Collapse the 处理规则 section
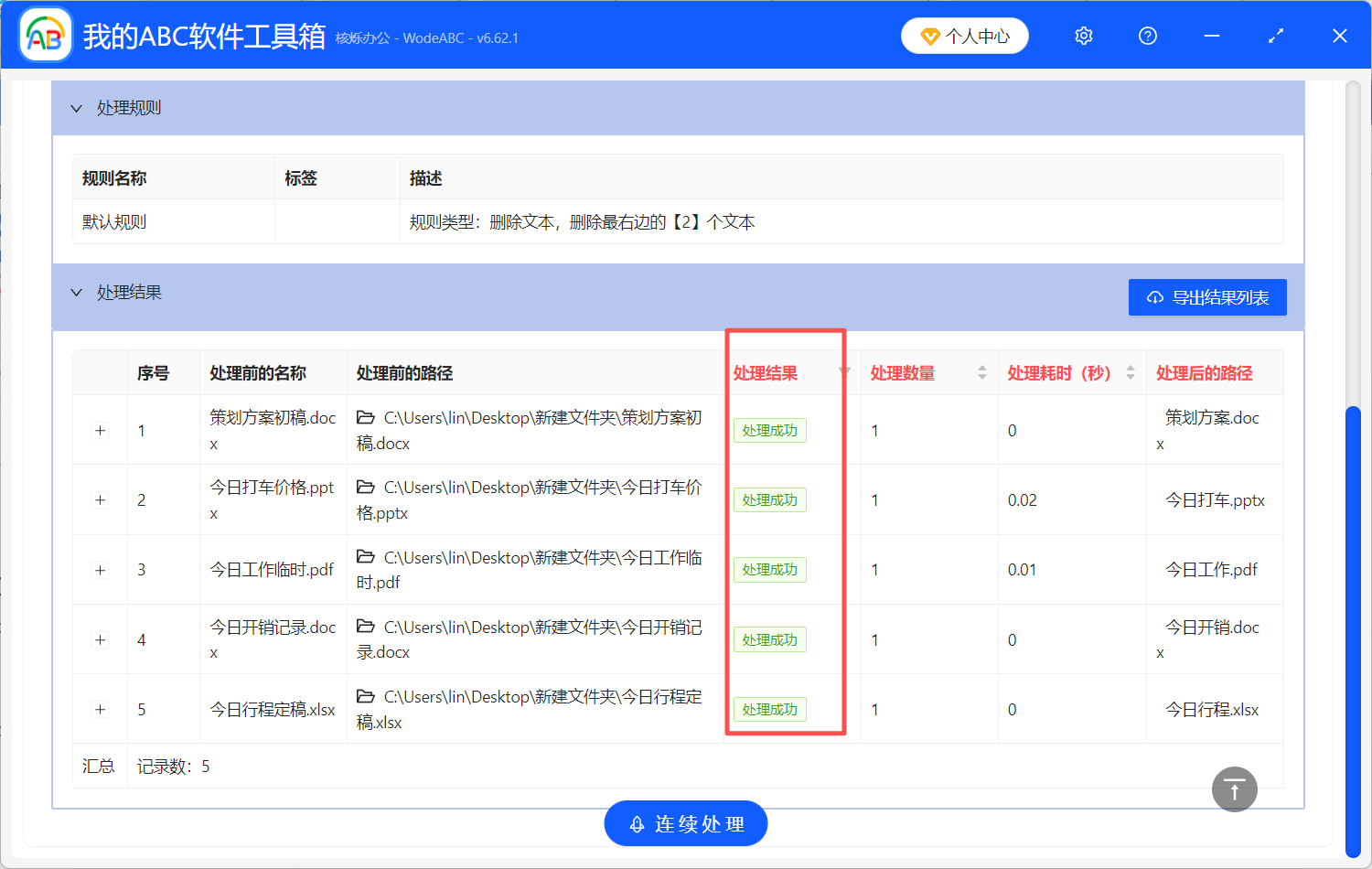Viewport: 1372px width, 869px height. [77, 107]
